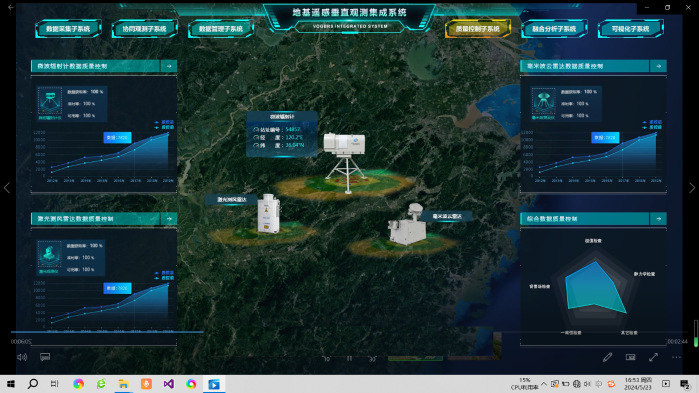The height and width of the screenshot is (393, 699).
Task: Pause the video playback
Action: [x=350, y=358]
